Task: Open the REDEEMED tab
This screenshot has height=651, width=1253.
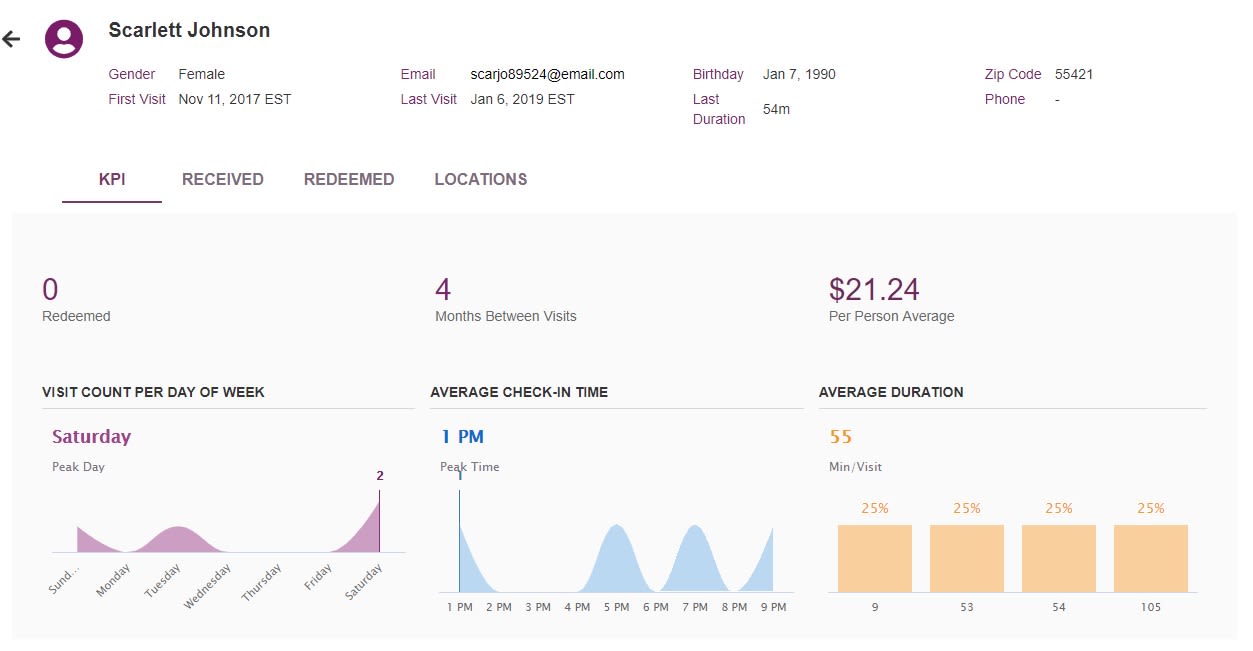Action: tap(349, 179)
